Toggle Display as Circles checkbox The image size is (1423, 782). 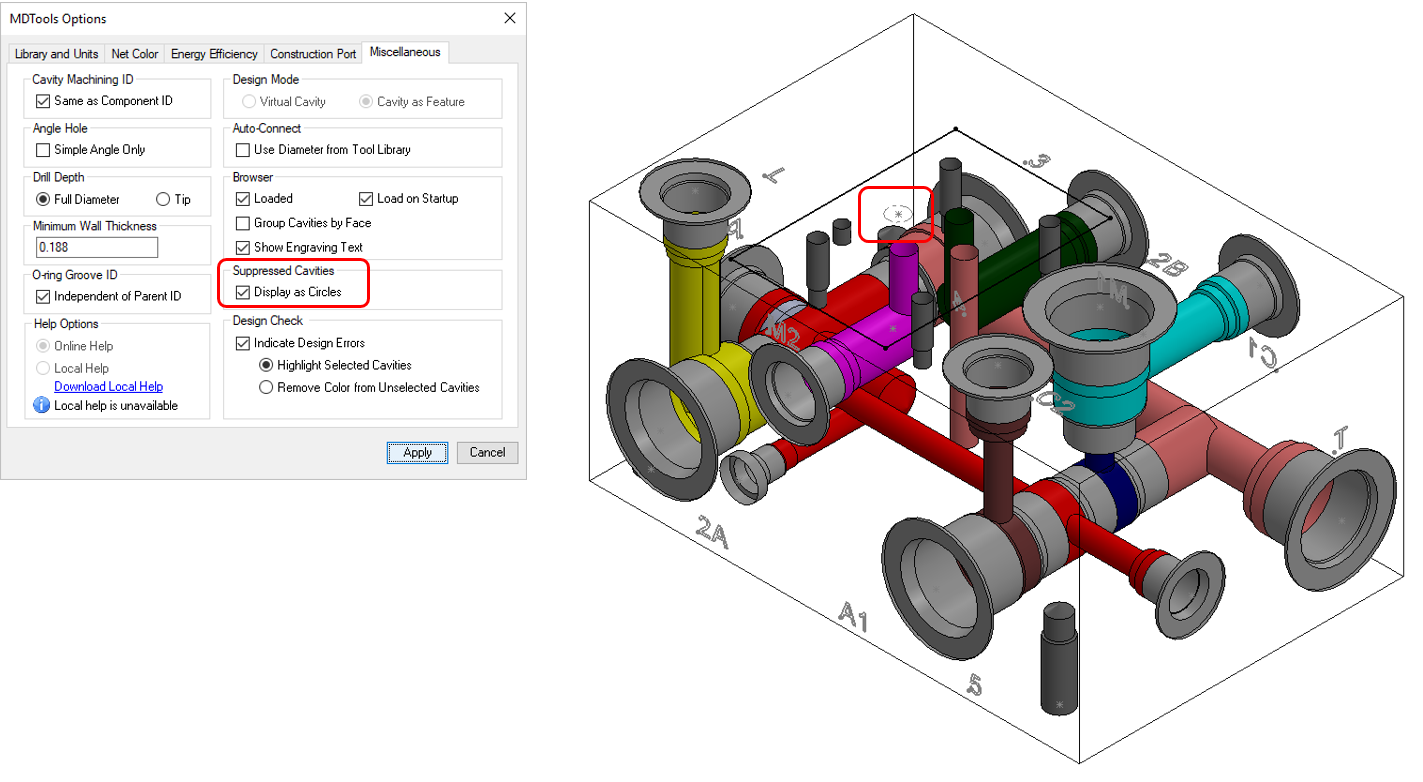243,292
